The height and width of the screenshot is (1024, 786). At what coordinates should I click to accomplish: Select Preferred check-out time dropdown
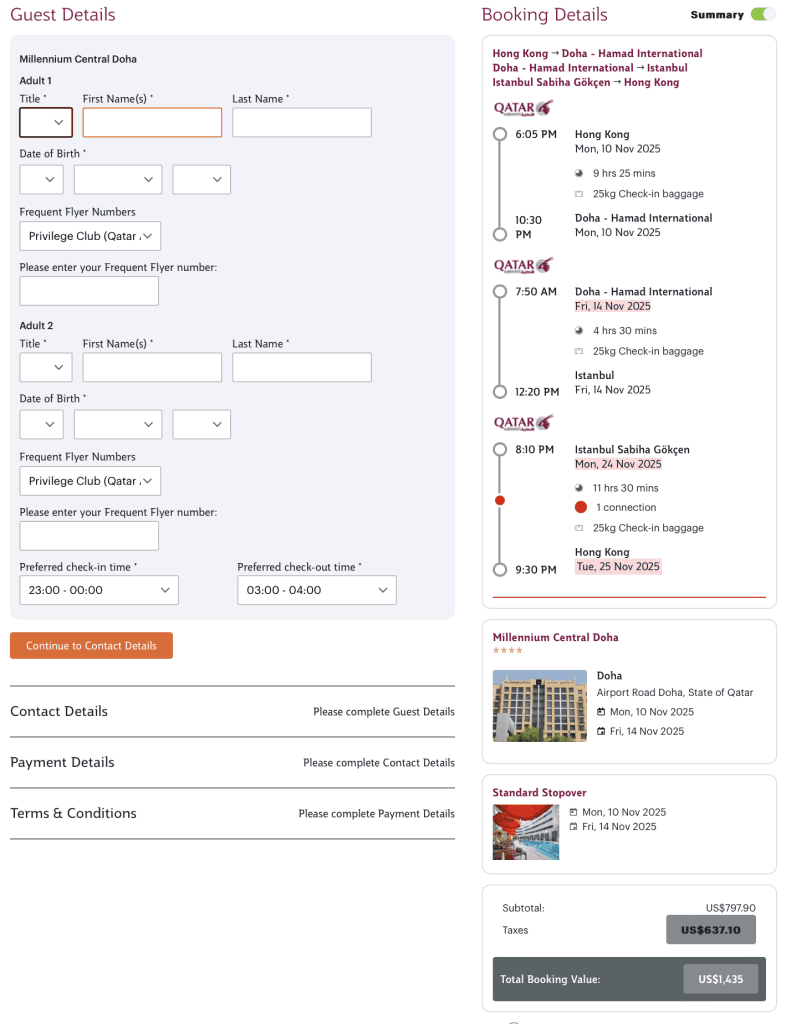click(316, 590)
